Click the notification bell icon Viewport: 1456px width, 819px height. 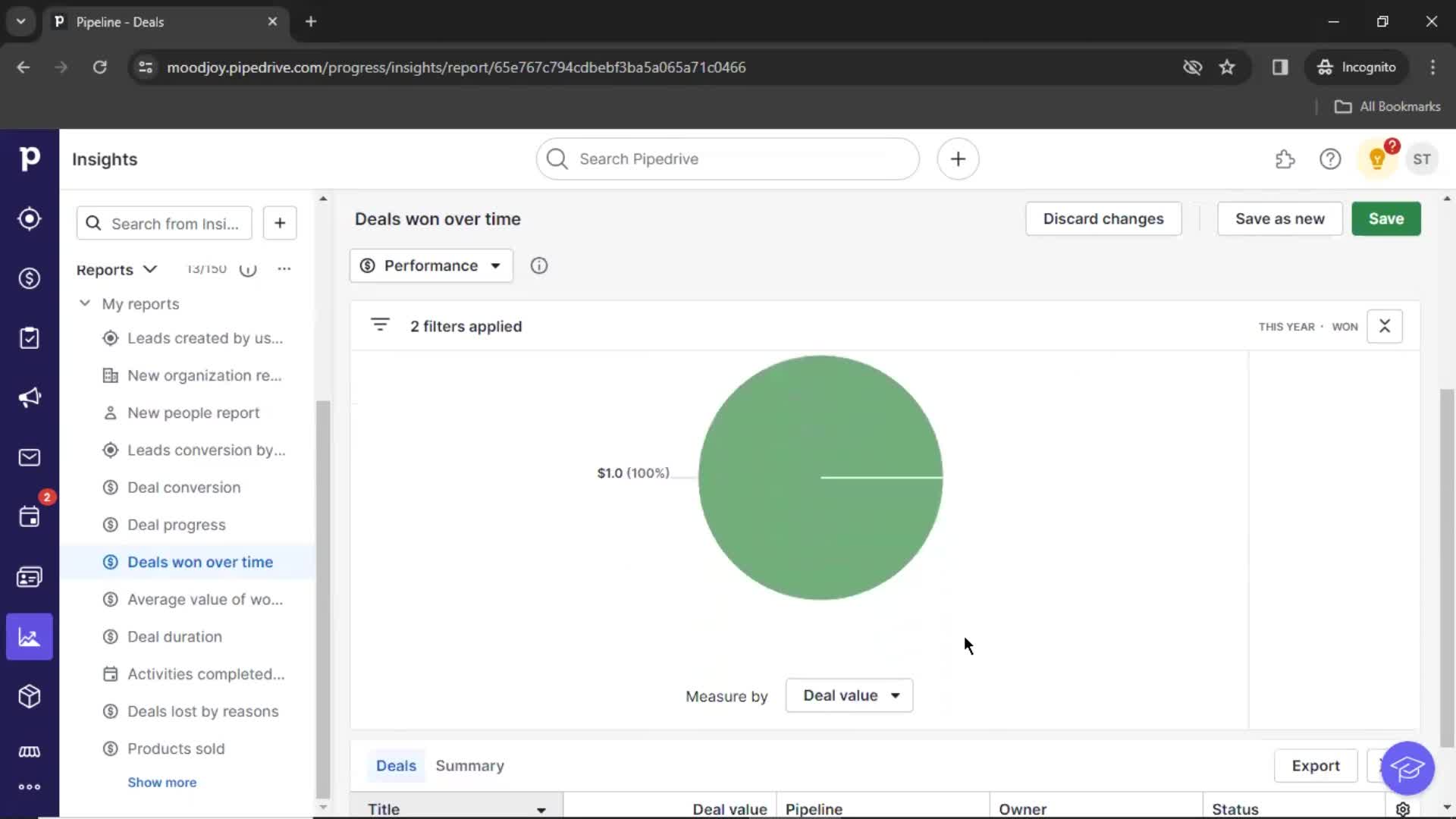pyautogui.click(x=1376, y=159)
